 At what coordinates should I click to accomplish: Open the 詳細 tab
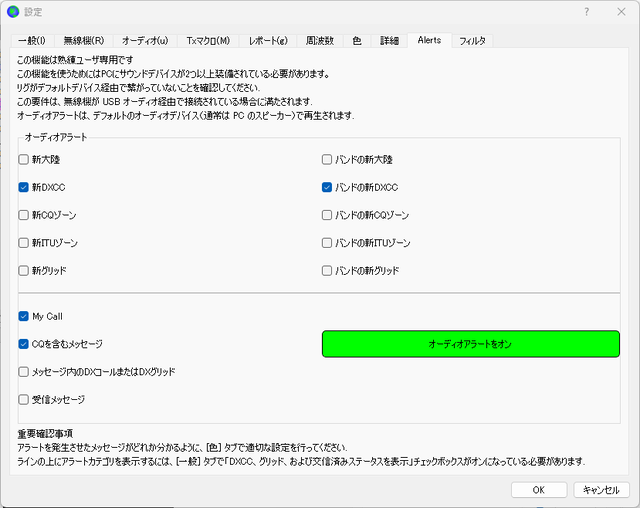coord(389,41)
